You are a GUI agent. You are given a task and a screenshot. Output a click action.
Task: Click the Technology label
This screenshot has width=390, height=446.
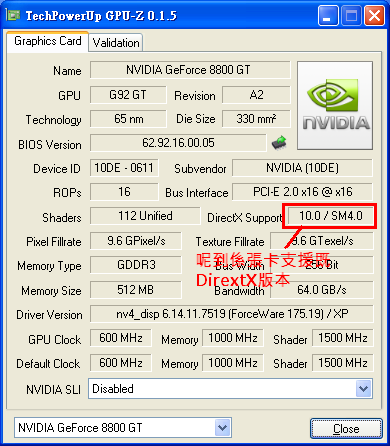[x=54, y=120]
